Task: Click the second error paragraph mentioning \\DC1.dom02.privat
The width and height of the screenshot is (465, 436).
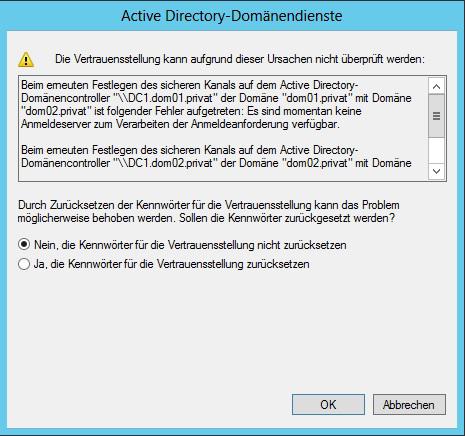Action: point(216,157)
